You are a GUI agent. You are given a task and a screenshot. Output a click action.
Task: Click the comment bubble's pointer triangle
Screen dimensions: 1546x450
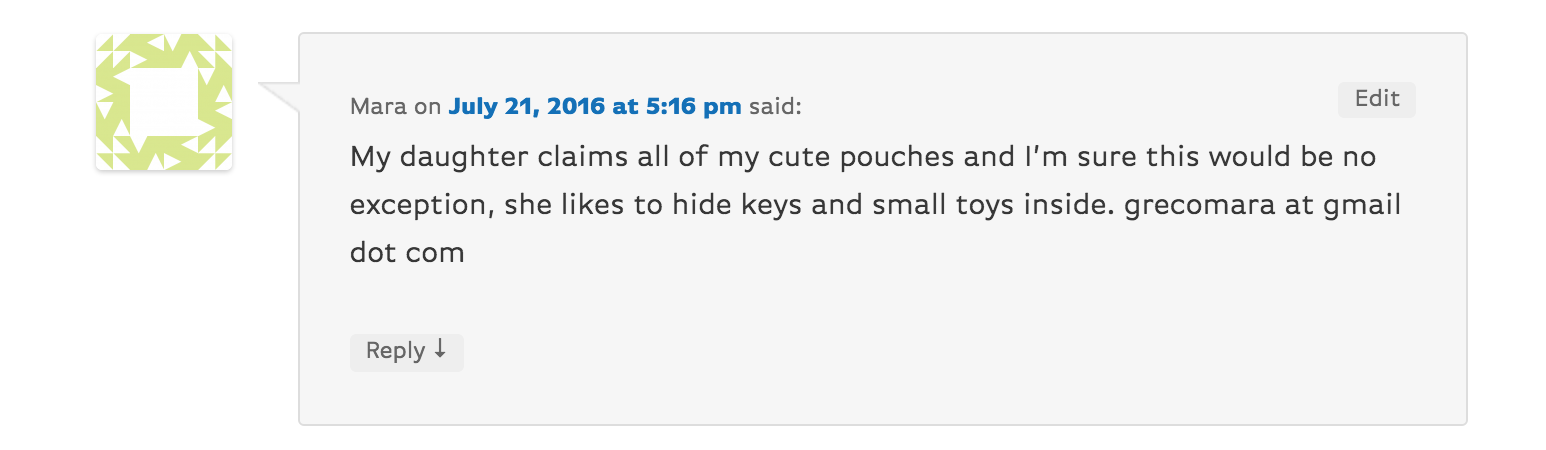(281, 97)
